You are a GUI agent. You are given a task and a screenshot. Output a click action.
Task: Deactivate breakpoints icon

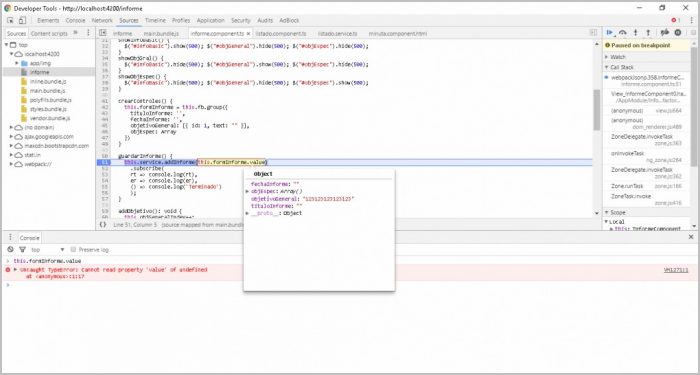click(x=665, y=33)
